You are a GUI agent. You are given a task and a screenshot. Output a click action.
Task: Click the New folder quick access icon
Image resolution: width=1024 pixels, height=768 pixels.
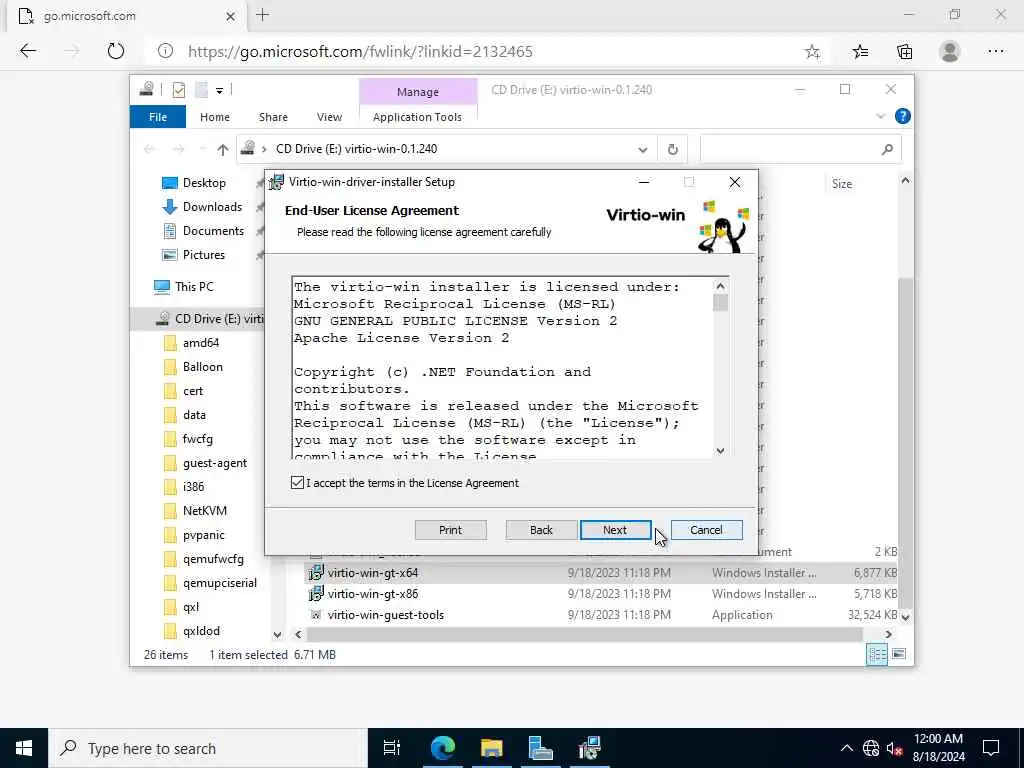(202, 90)
